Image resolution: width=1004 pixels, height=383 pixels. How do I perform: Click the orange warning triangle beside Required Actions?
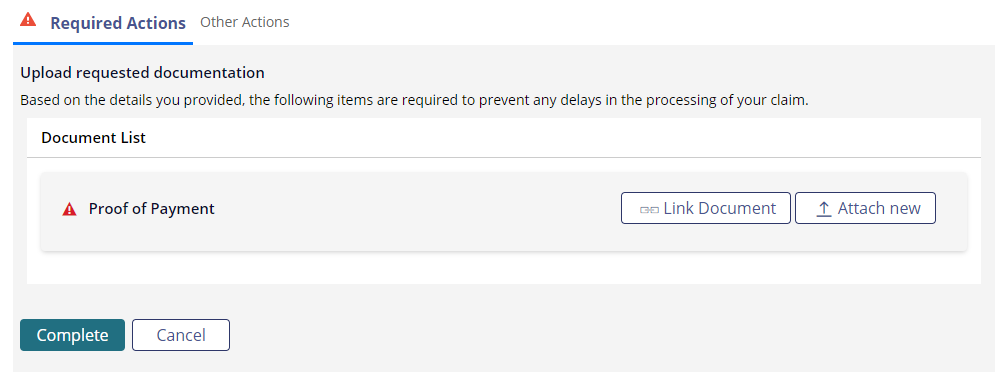28,19
